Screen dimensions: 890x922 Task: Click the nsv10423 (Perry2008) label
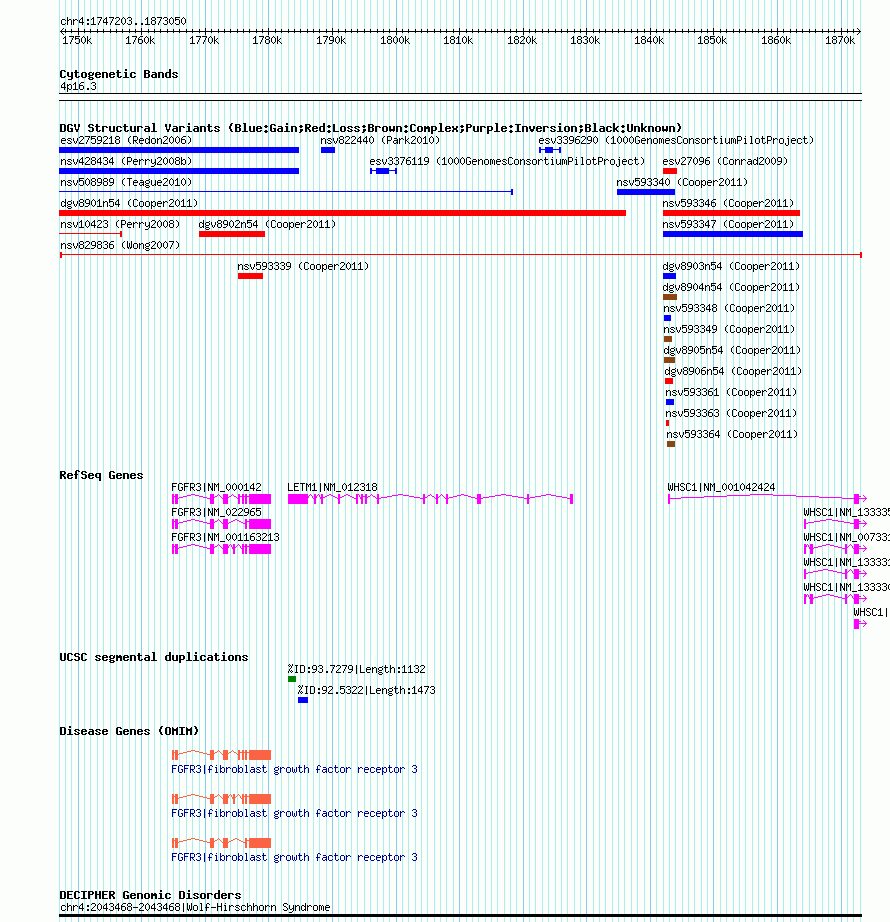point(120,225)
